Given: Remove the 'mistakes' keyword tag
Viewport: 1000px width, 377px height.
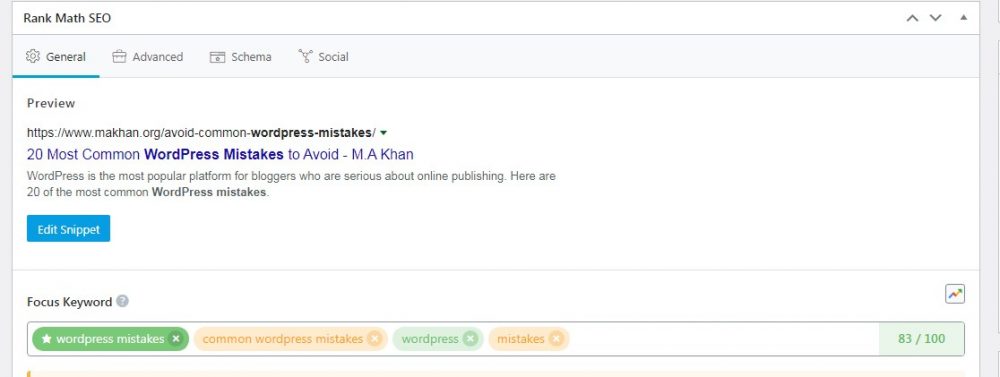Looking at the screenshot, I should pyautogui.click(x=556, y=339).
